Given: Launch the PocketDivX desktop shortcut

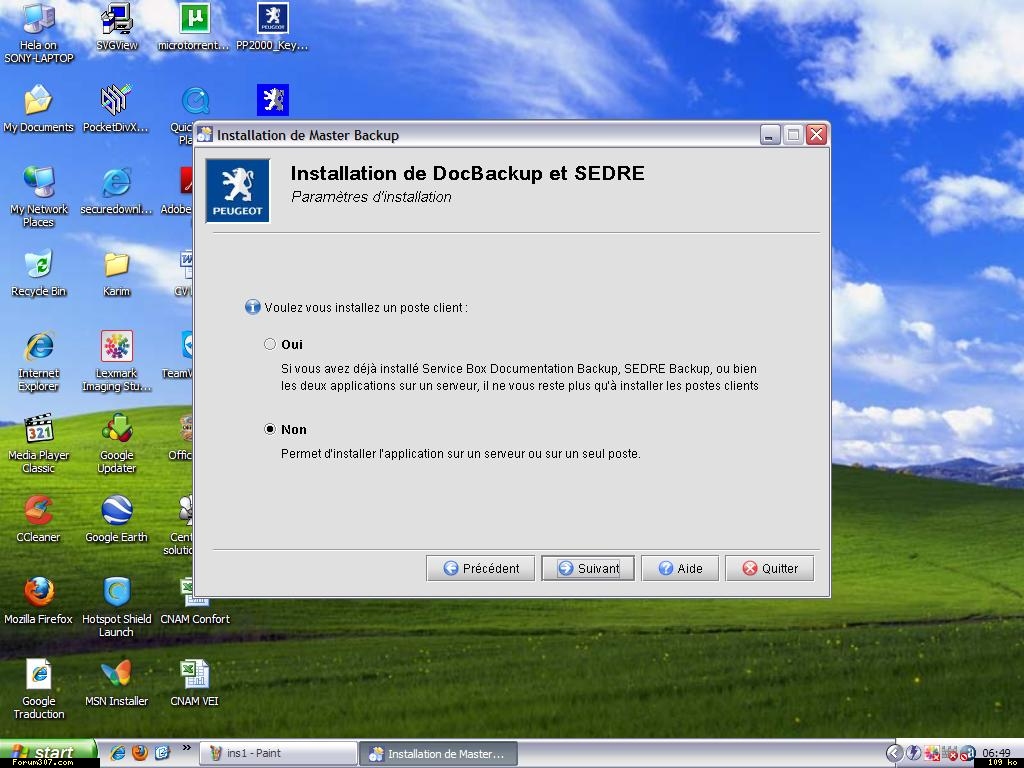Looking at the screenshot, I should (116, 109).
